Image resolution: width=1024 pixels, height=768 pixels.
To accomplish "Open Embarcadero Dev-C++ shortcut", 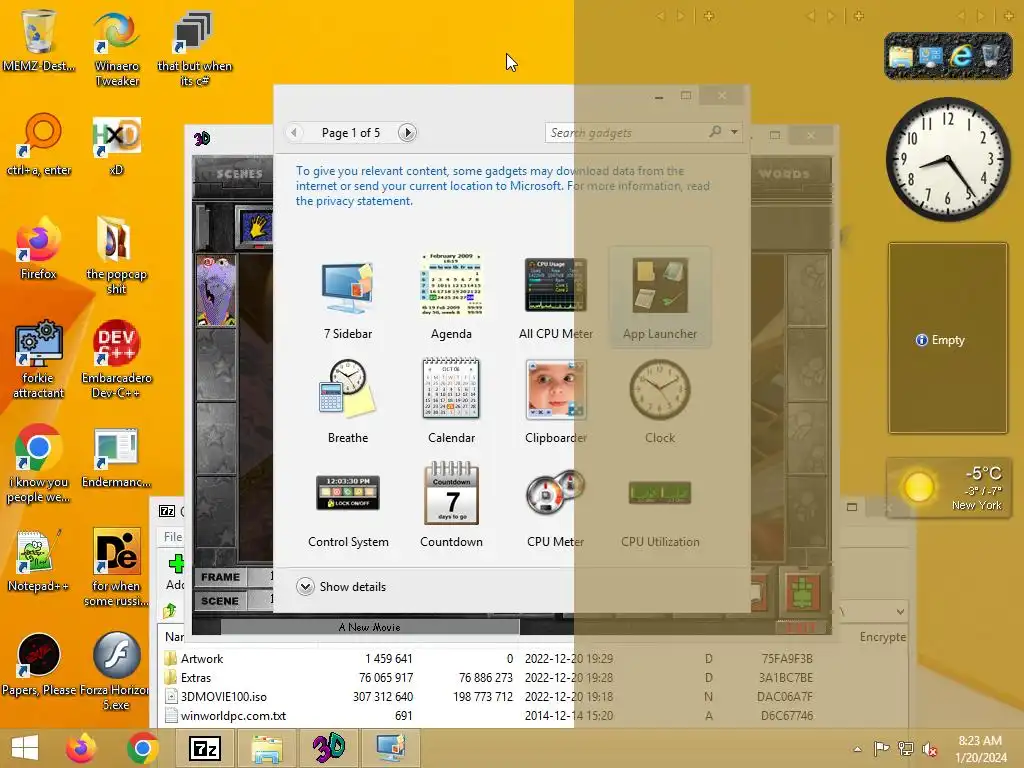I will coord(116,359).
